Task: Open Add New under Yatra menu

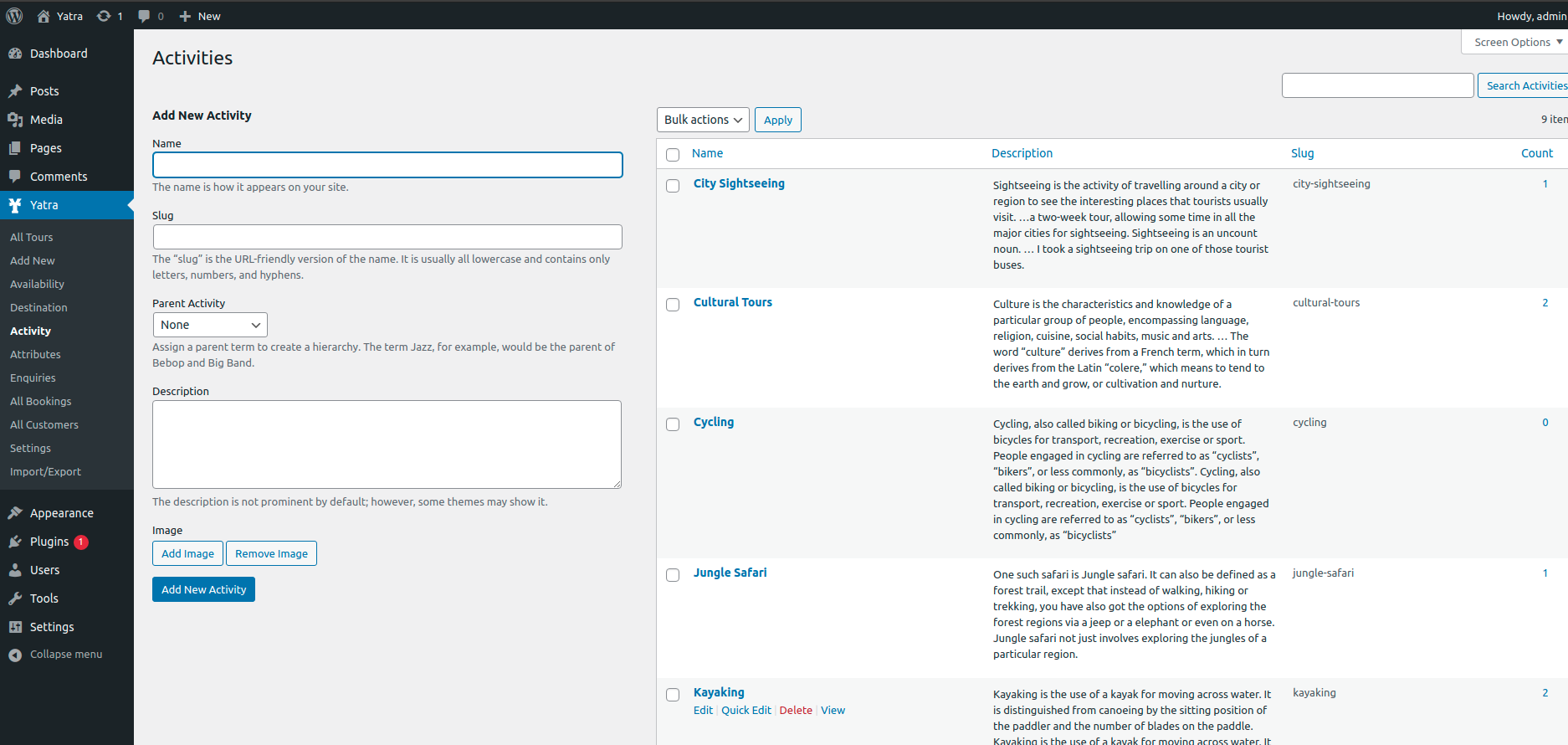Action: [x=33, y=260]
